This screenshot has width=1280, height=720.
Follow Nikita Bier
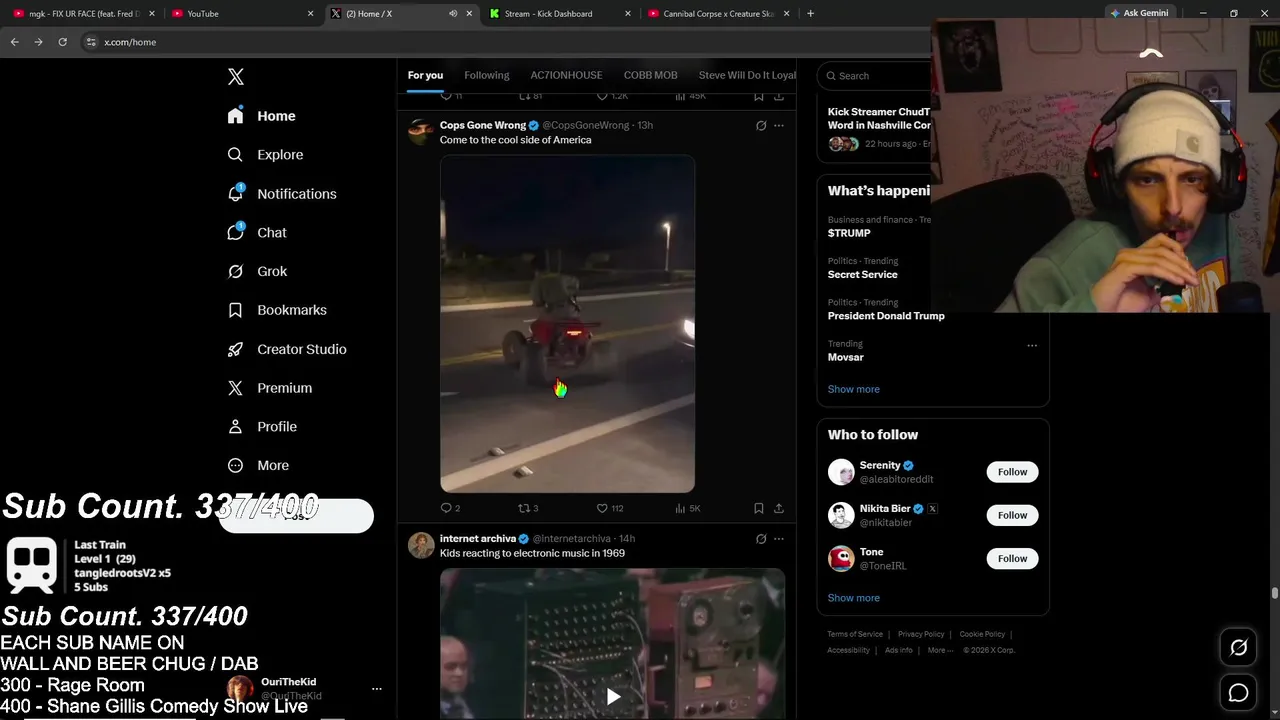1012,515
